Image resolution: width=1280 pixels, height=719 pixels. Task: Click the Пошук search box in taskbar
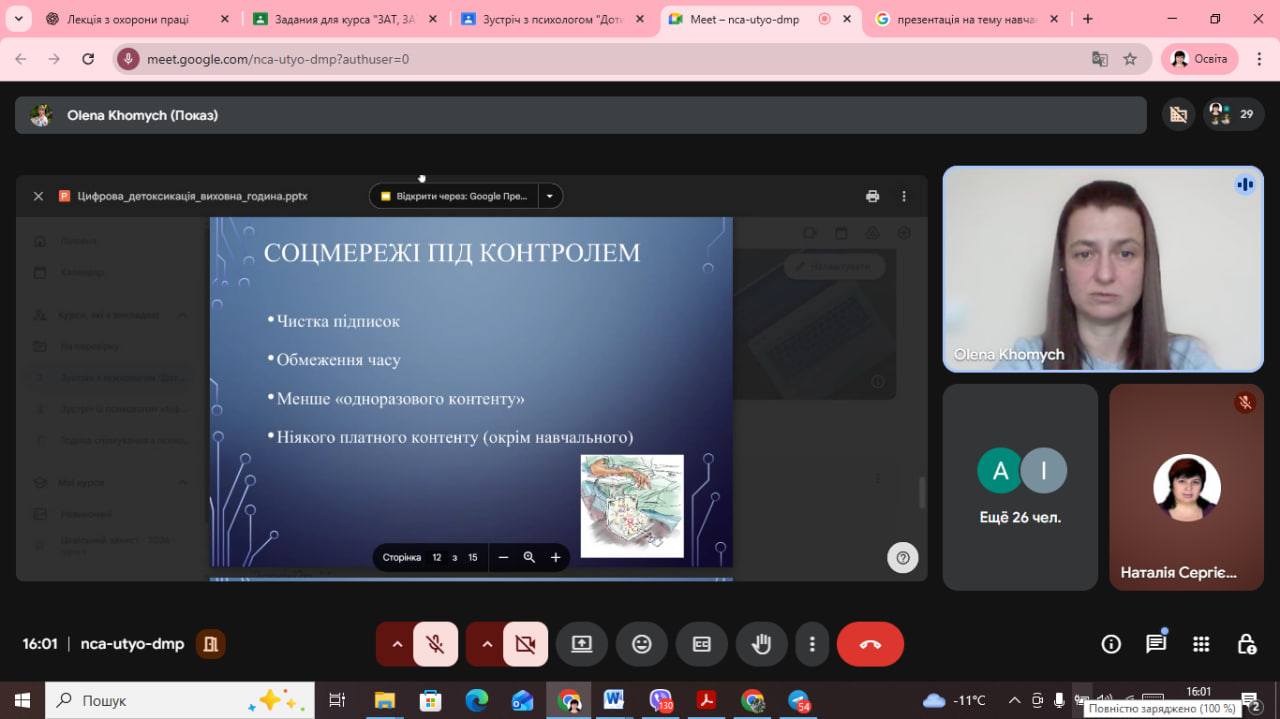click(x=160, y=700)
